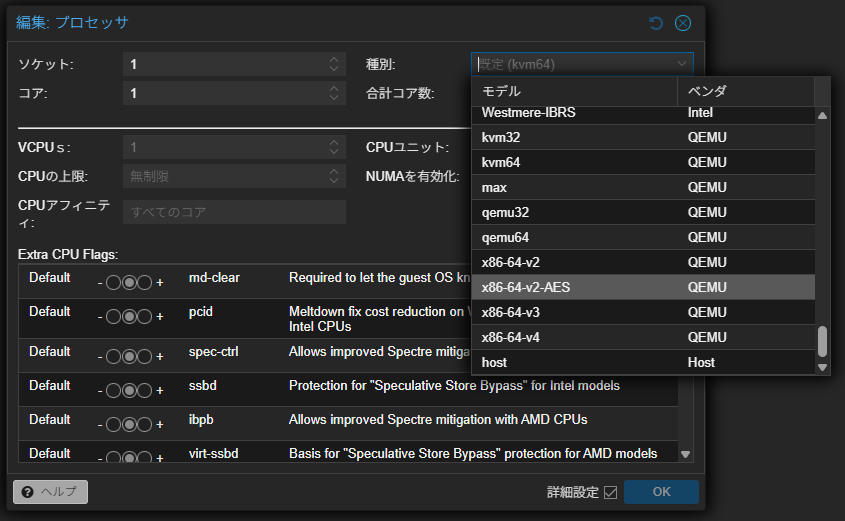Pick x86-64-v4 CPU model
The width and height of the screenshot is (845, 521).
point(643,337)
